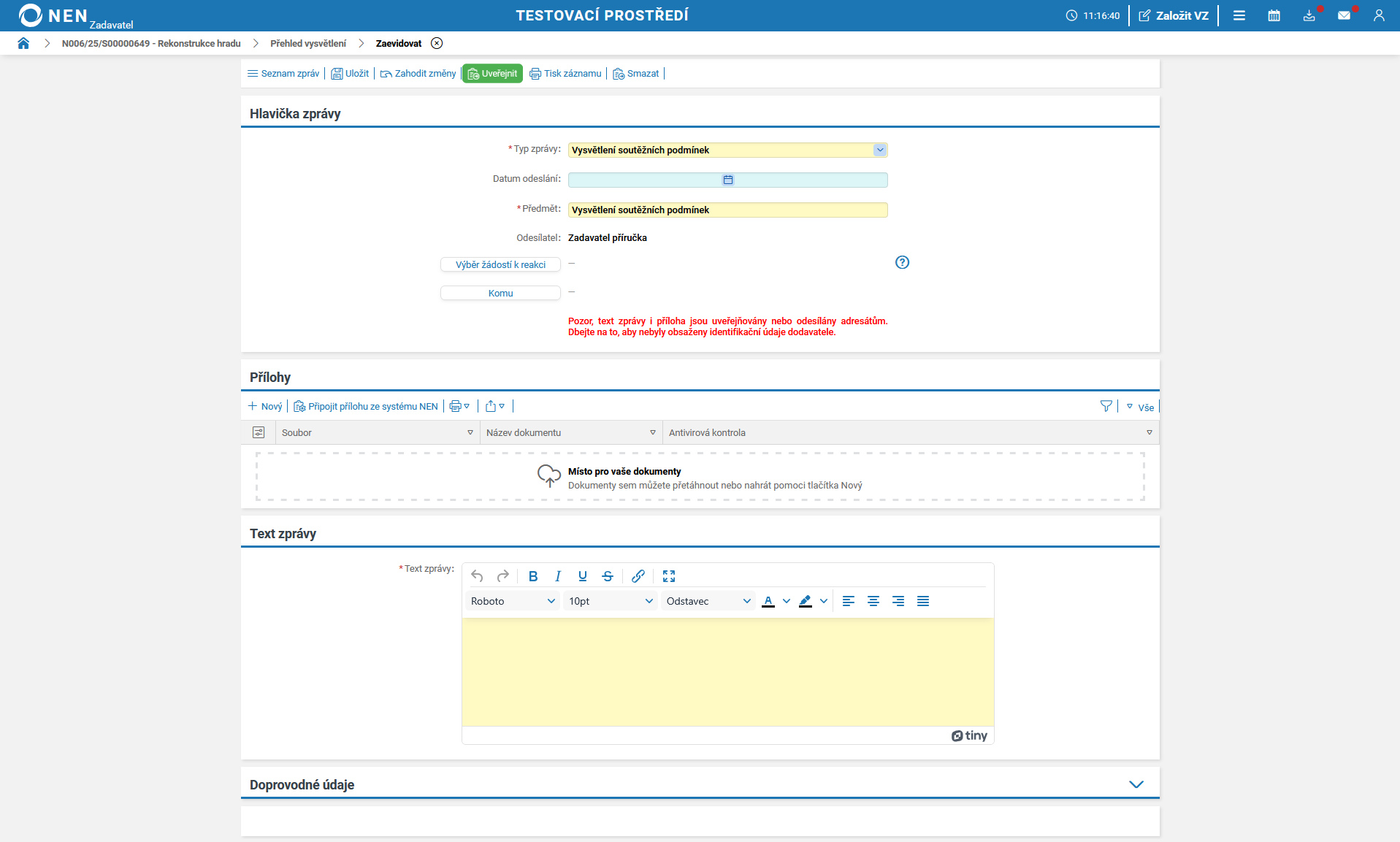
Task: Click the undo arrow in editor
Action: pyautogui.click(x=477, y=576)
